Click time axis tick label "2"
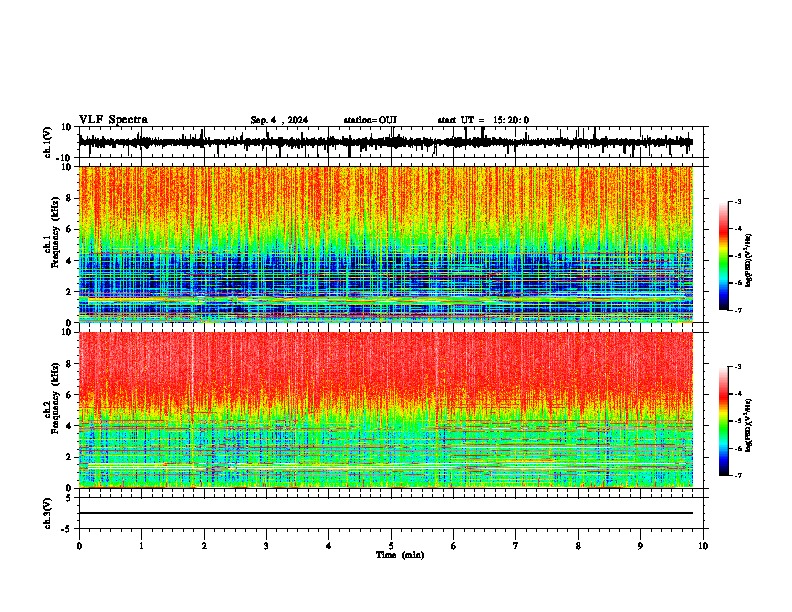The image size is (792, 612). click(x=204, y=546)
